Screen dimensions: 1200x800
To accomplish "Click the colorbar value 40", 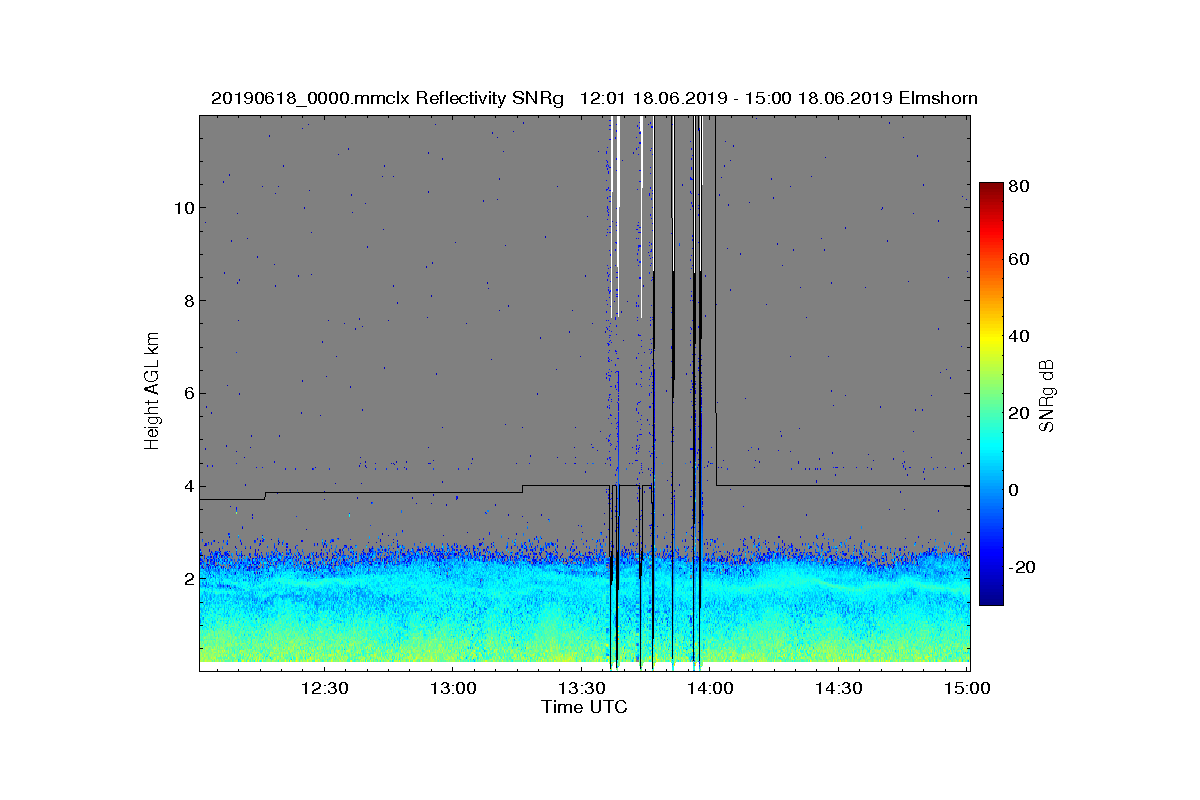I will click(x=1020, y=336).
